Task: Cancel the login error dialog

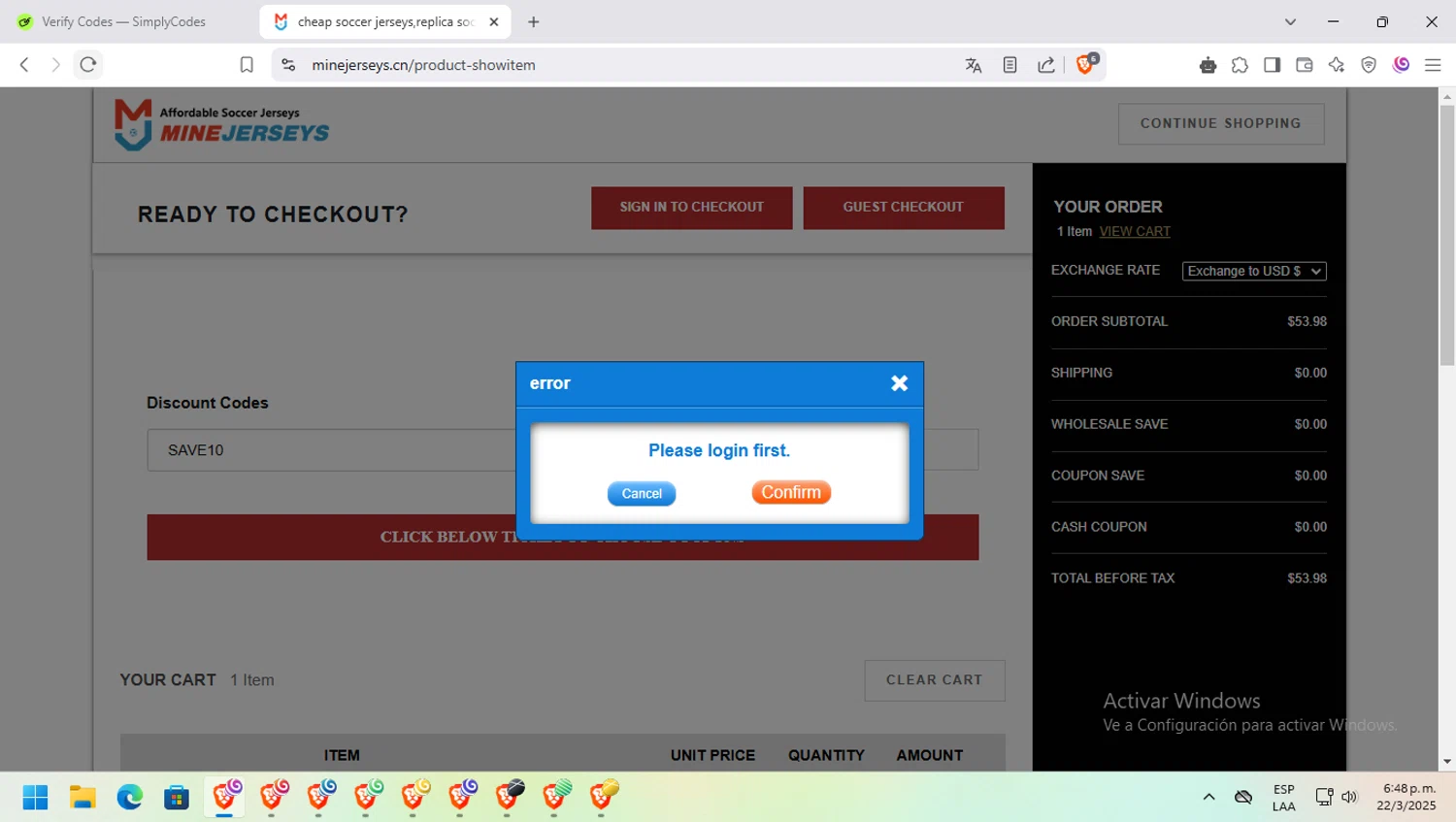Action: (x=642, y=493)
